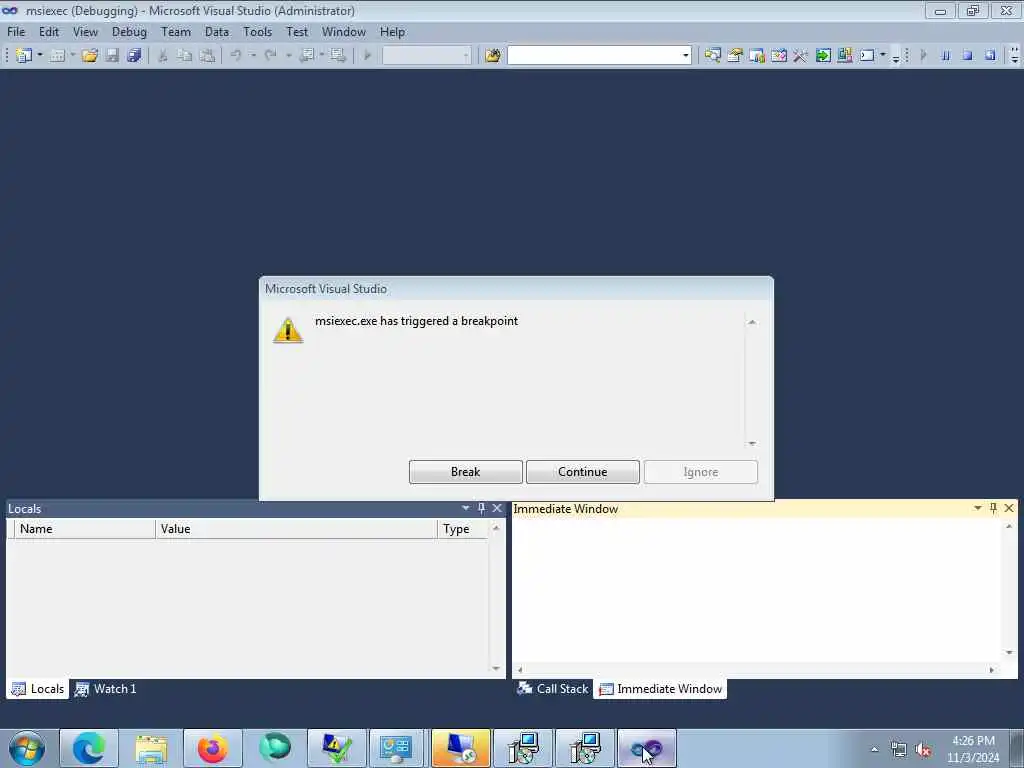
Task: Toggle auto-hide pin on Locals panel
Action: (481, 508)
